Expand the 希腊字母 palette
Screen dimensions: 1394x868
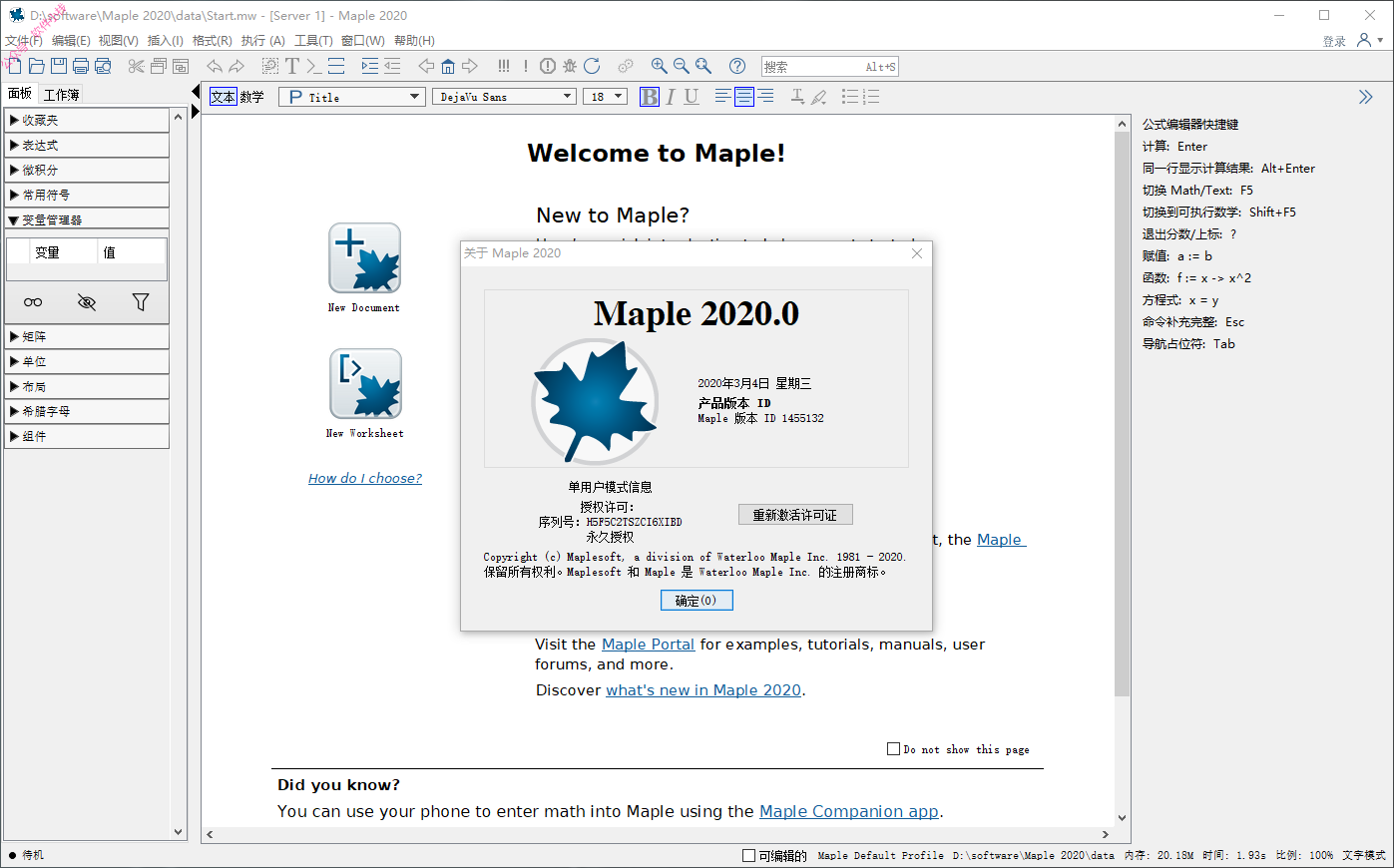(87, 411)
